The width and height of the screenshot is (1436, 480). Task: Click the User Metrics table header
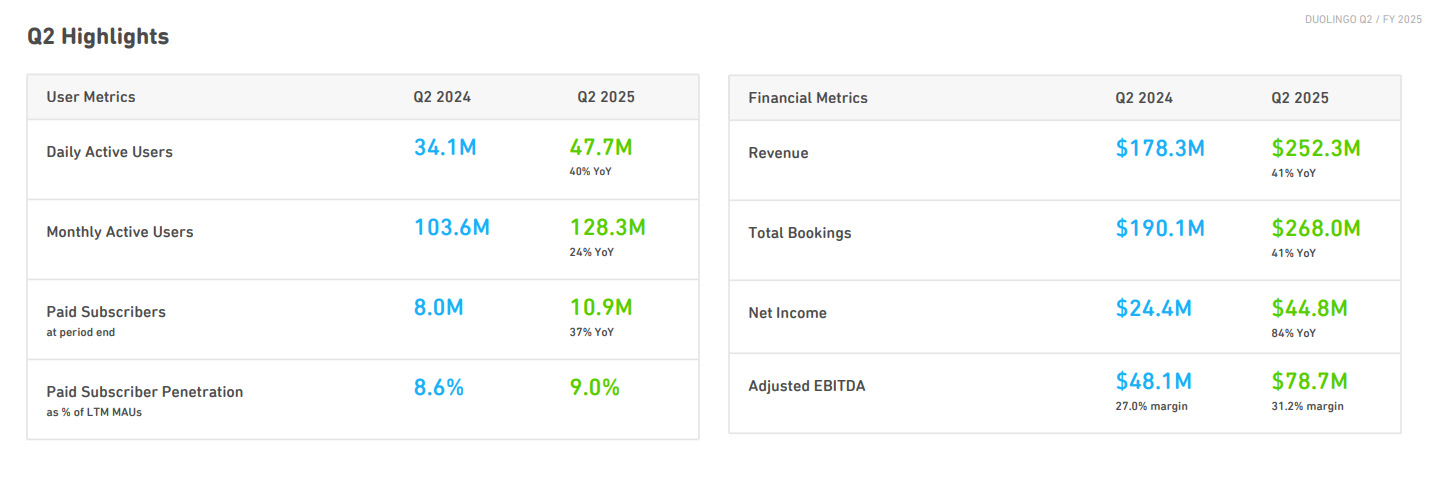tap(91, 97)
